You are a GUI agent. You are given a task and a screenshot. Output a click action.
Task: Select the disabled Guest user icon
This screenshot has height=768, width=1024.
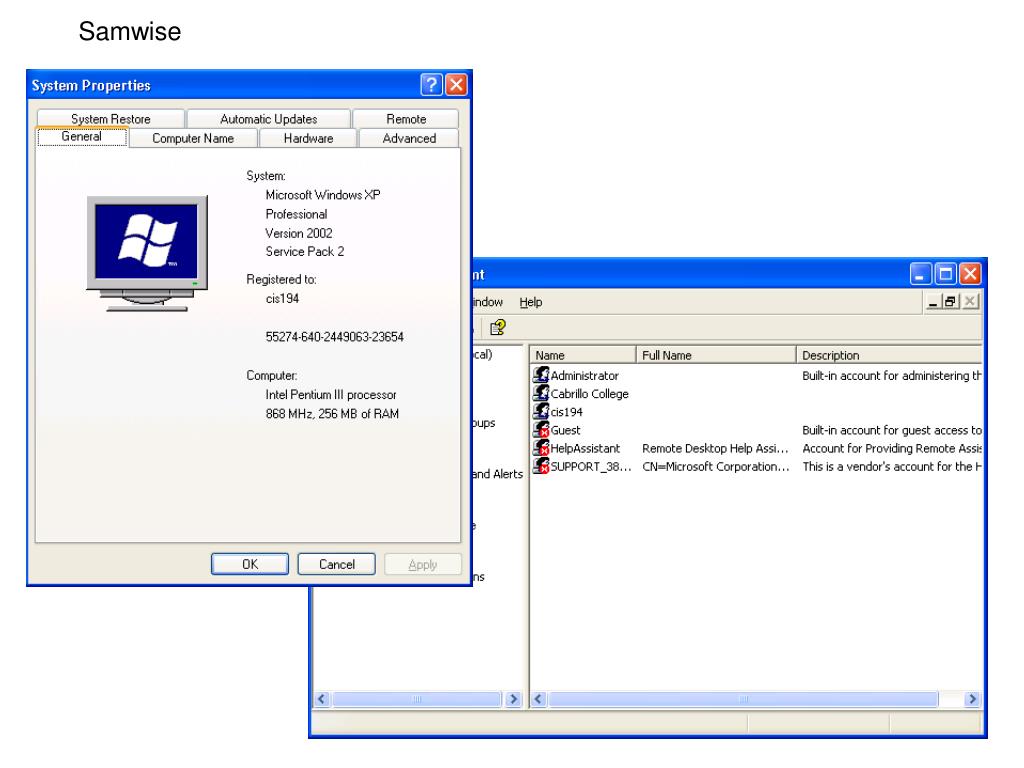(x=541, y=430)
